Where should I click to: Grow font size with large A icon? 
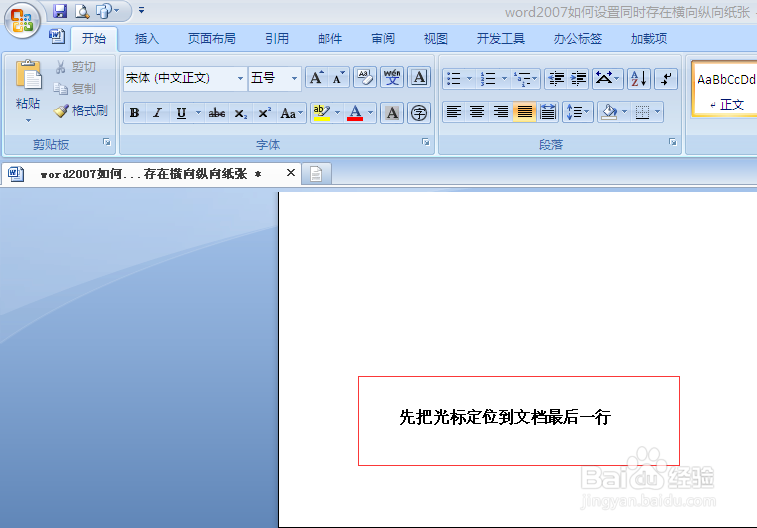pos(317,78)
